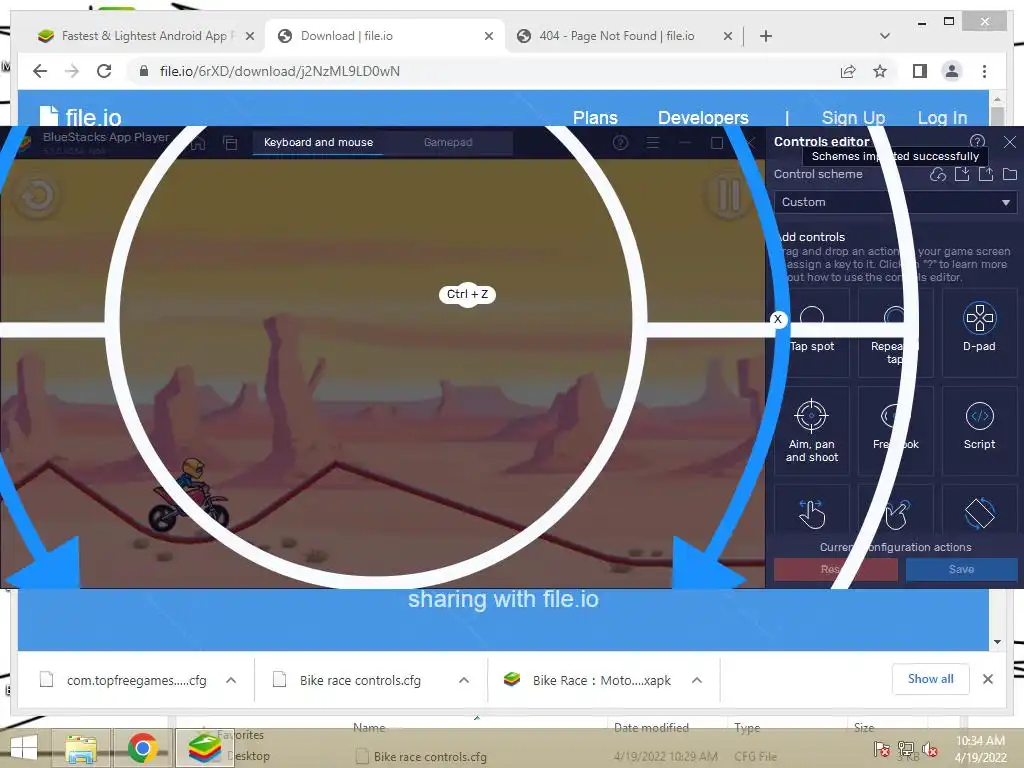Open the Custom control scheme dropdown
This screenshot has height=768, width=1024.
[895, 202]
